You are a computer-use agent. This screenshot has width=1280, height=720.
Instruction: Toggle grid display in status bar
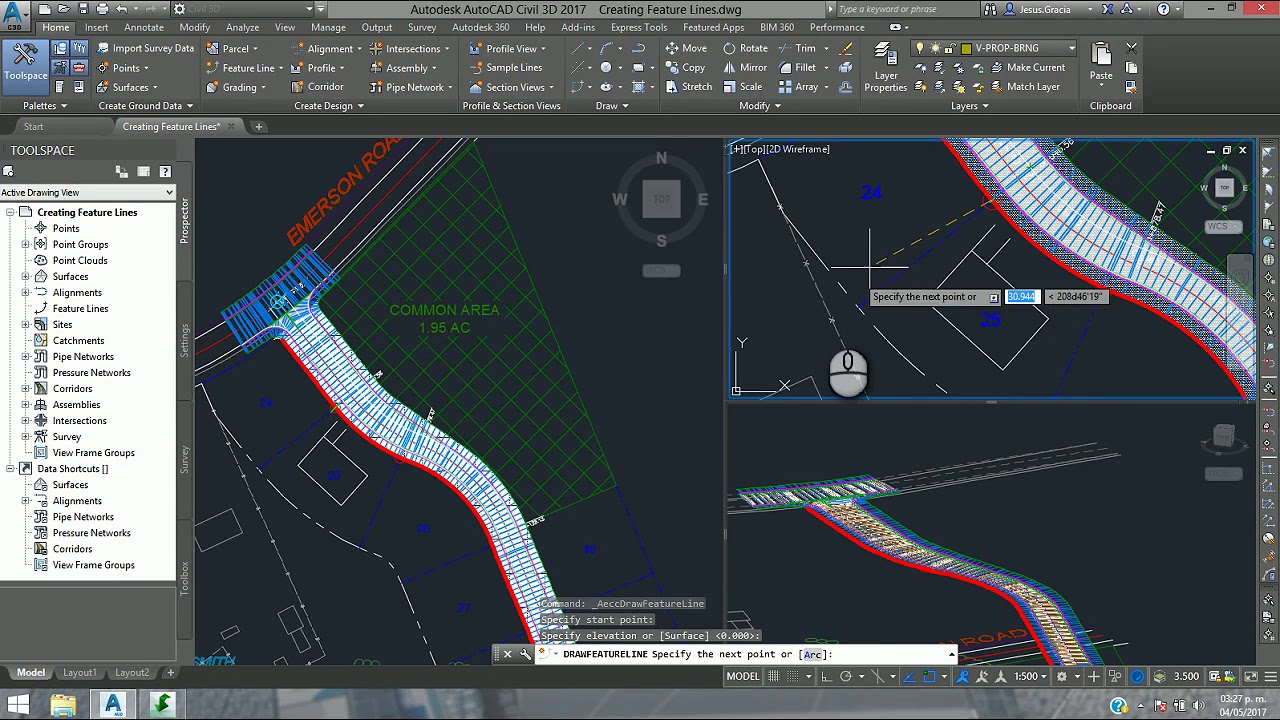774,676
